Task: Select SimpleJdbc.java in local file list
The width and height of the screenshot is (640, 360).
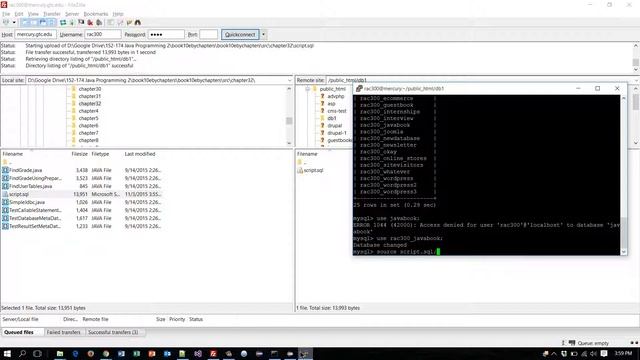Action: click(x=27, y=202)
